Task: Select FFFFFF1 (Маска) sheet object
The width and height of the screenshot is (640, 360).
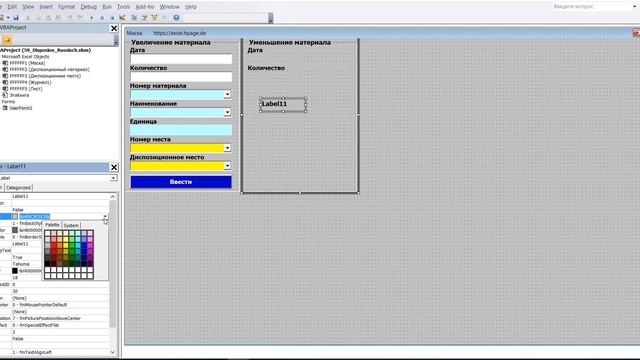Action: click(x=27, y=63)
